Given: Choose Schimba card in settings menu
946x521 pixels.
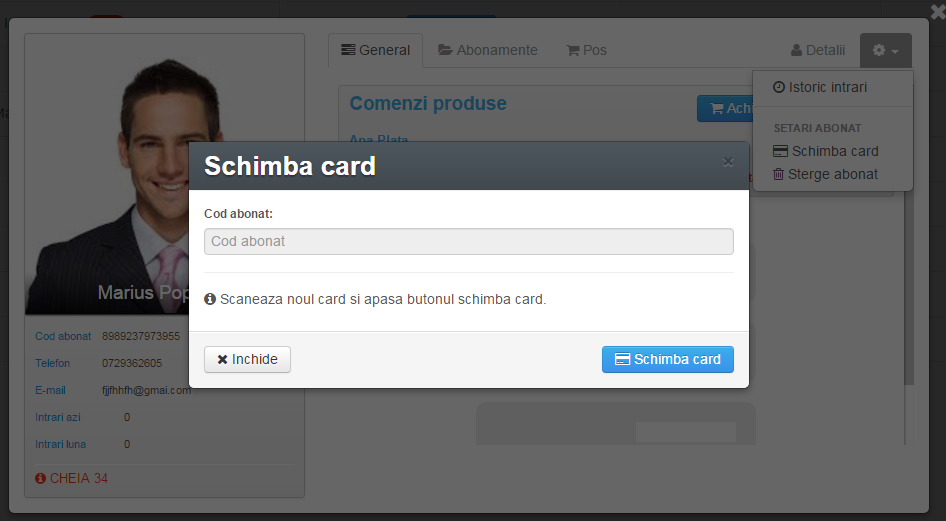Looking at the screenshot, I should (825, 151).
